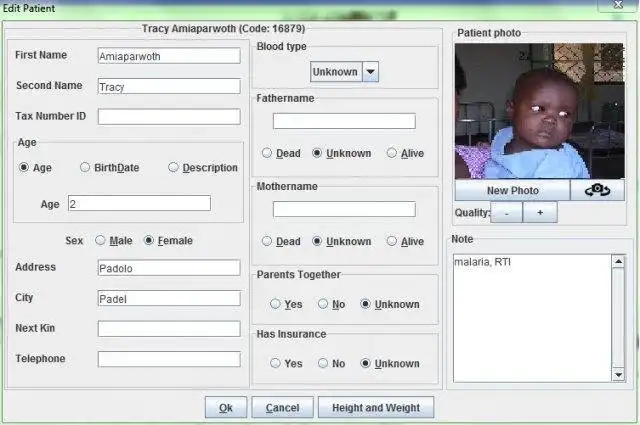Select No for Has Insurance
640x425 pixels.
tap(323, 363)
